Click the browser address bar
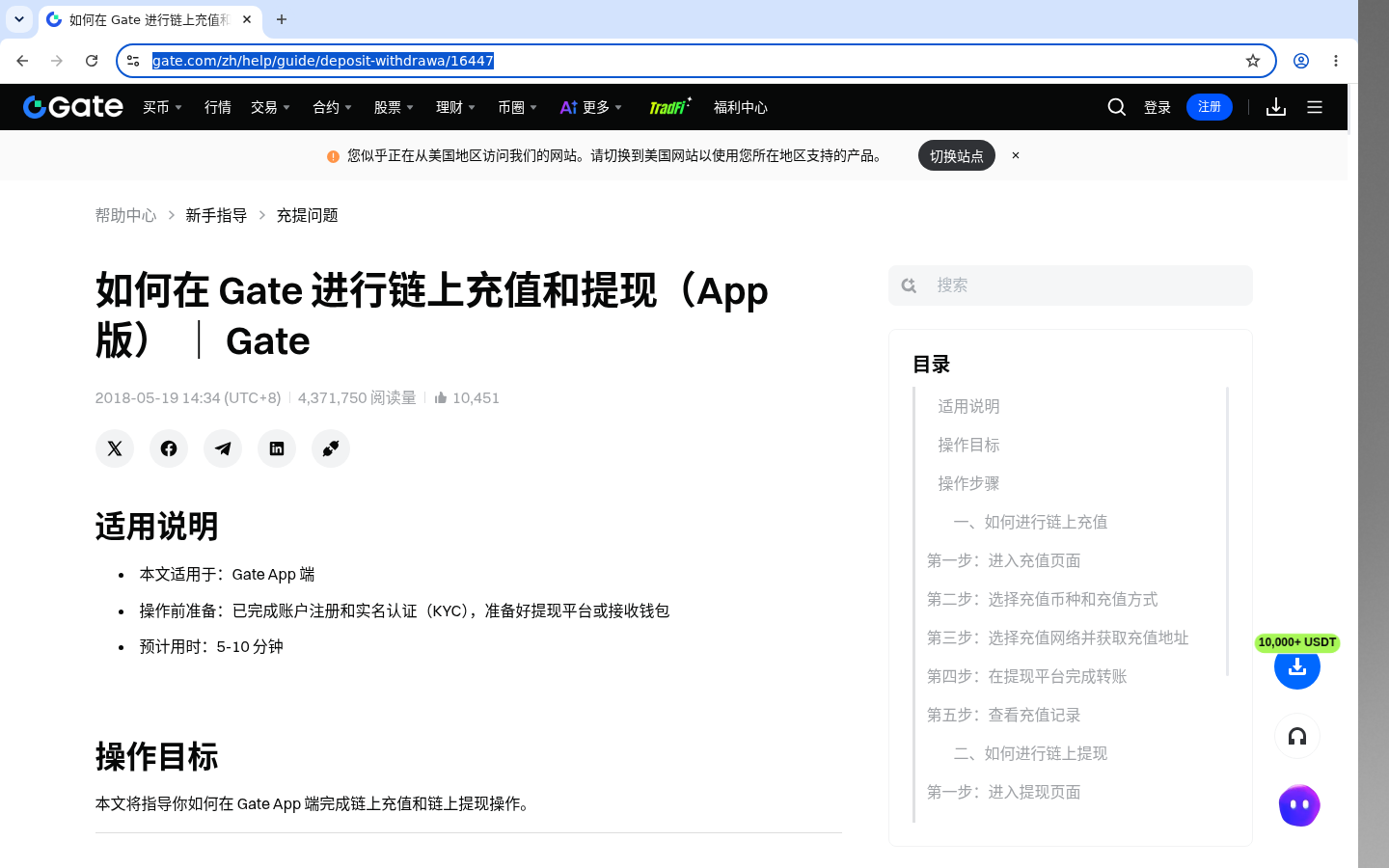 (x=694, y=61)
